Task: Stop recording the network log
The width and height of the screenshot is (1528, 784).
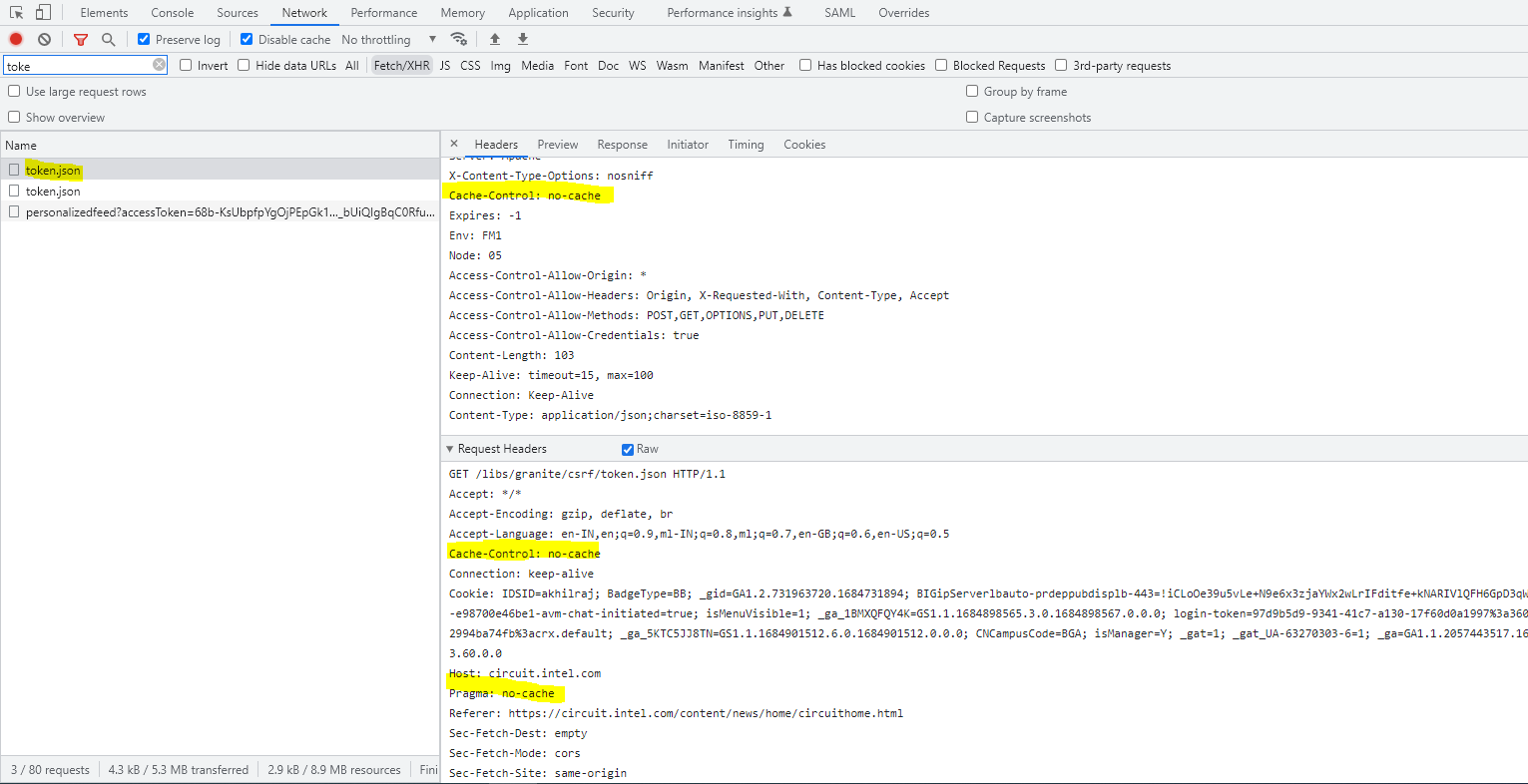Action: pyautogui.click(x=14, y=39)
